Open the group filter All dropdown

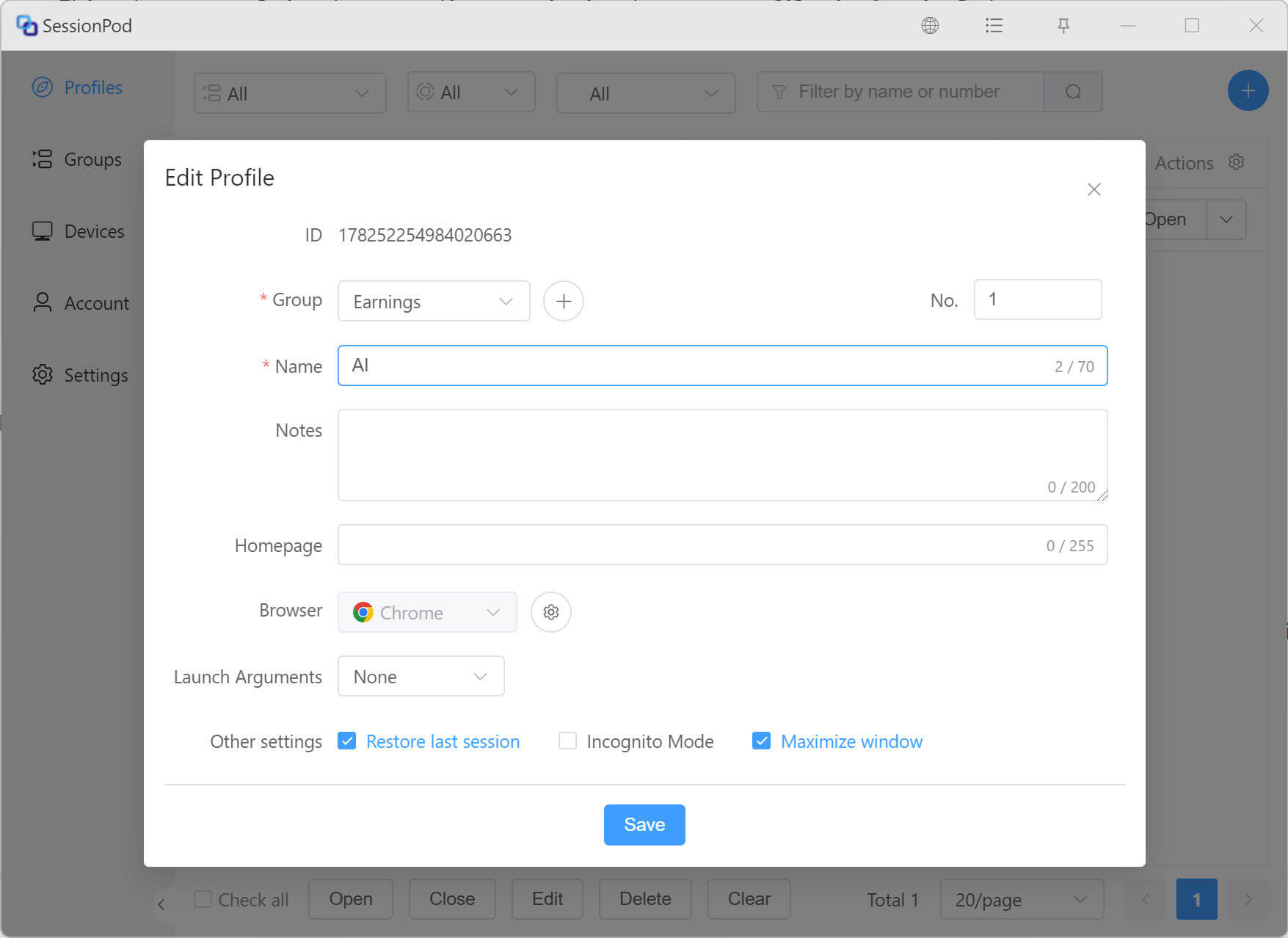tap(290, 93)
